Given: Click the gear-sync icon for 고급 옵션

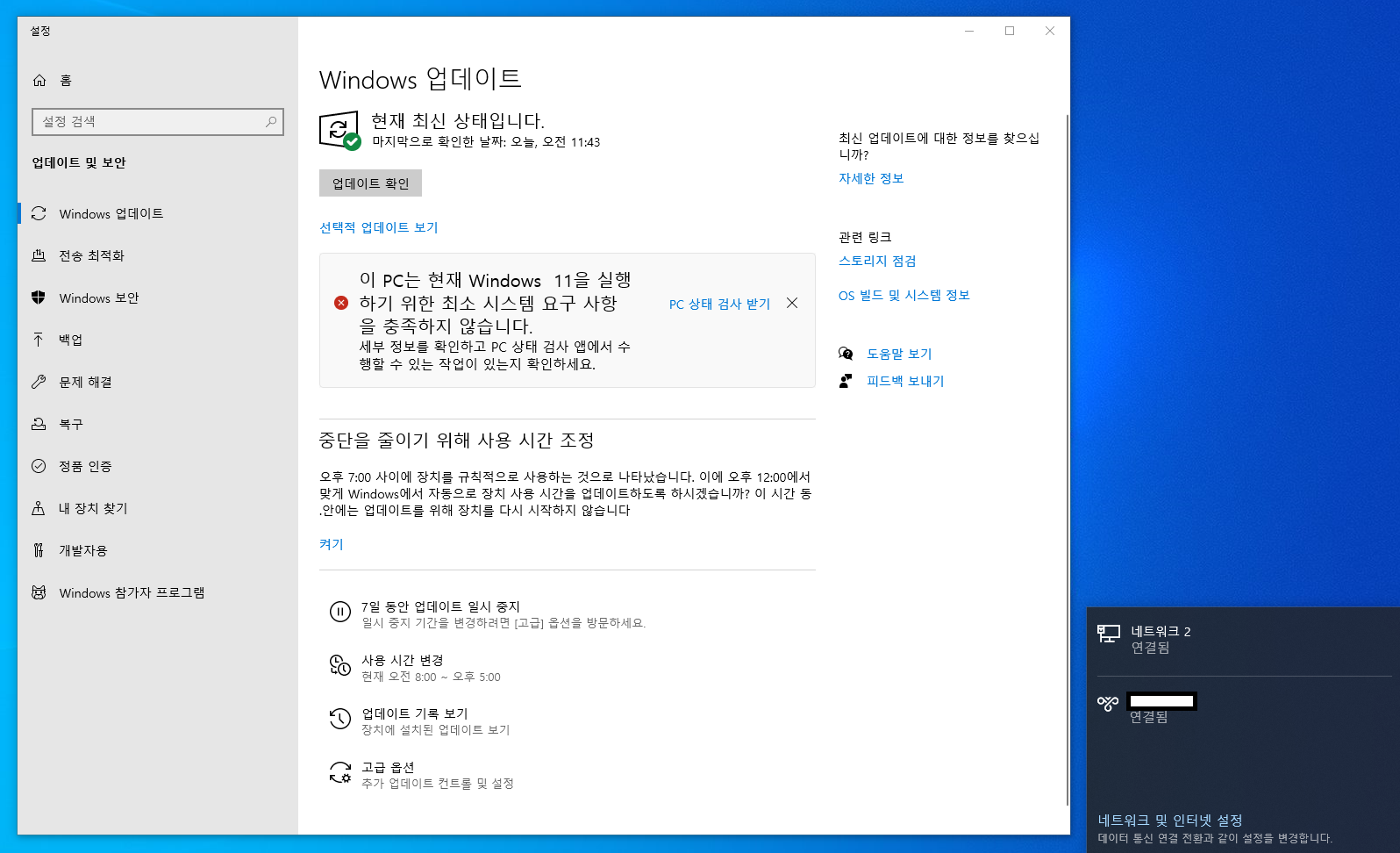Looking at the screenshot, I should tap(340, 772).
